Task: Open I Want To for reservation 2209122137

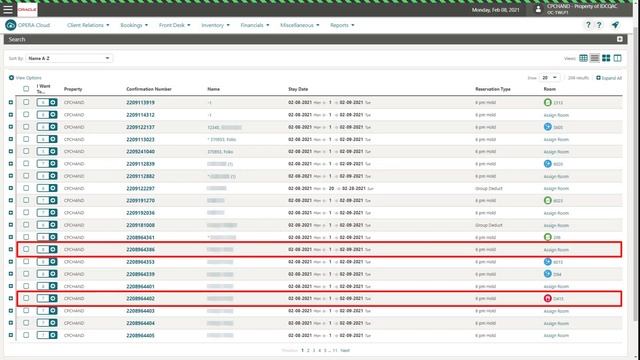Action: (x=47, y=127)
